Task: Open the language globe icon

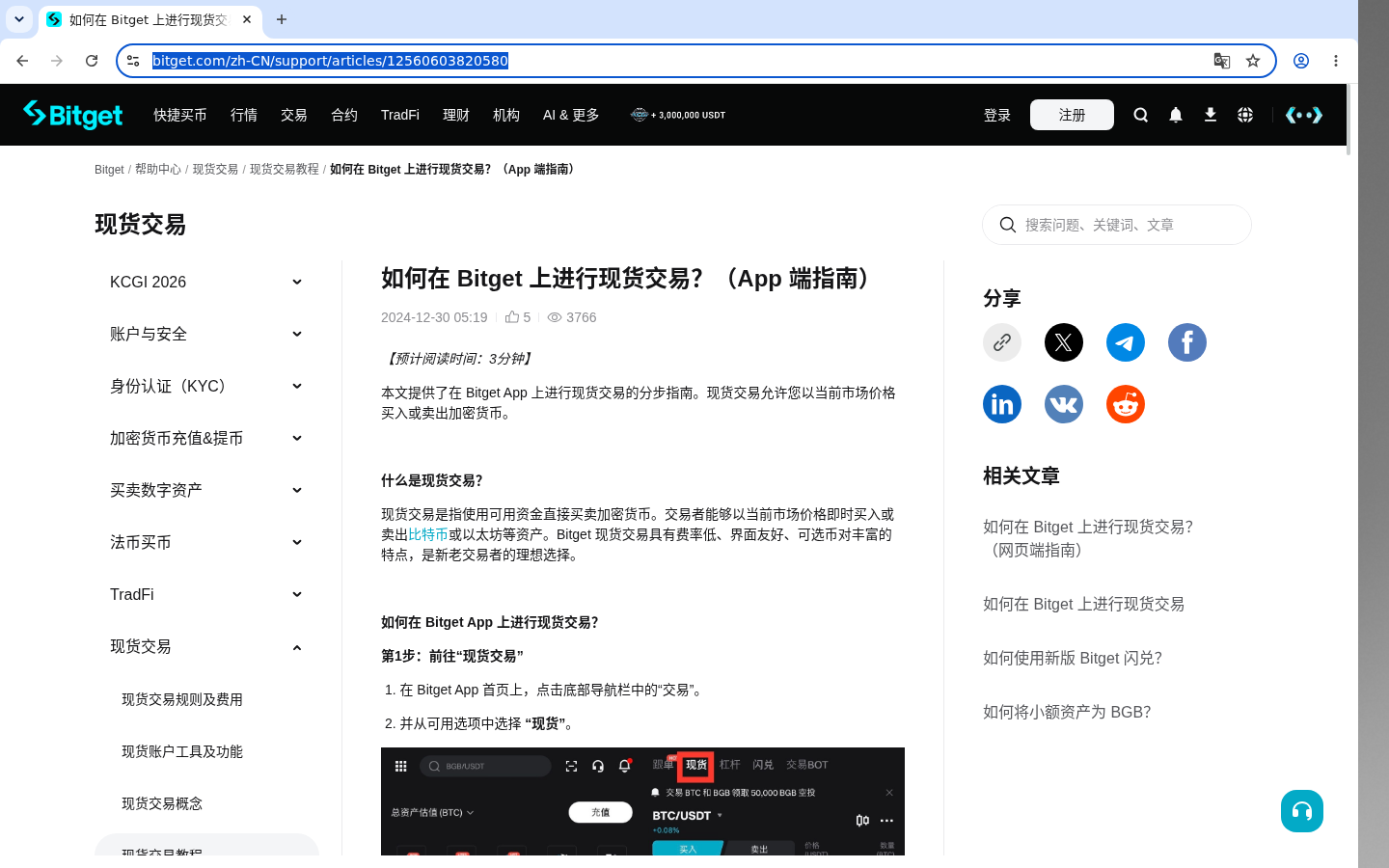Action: pyautogui.click(x=1245, y=115)
